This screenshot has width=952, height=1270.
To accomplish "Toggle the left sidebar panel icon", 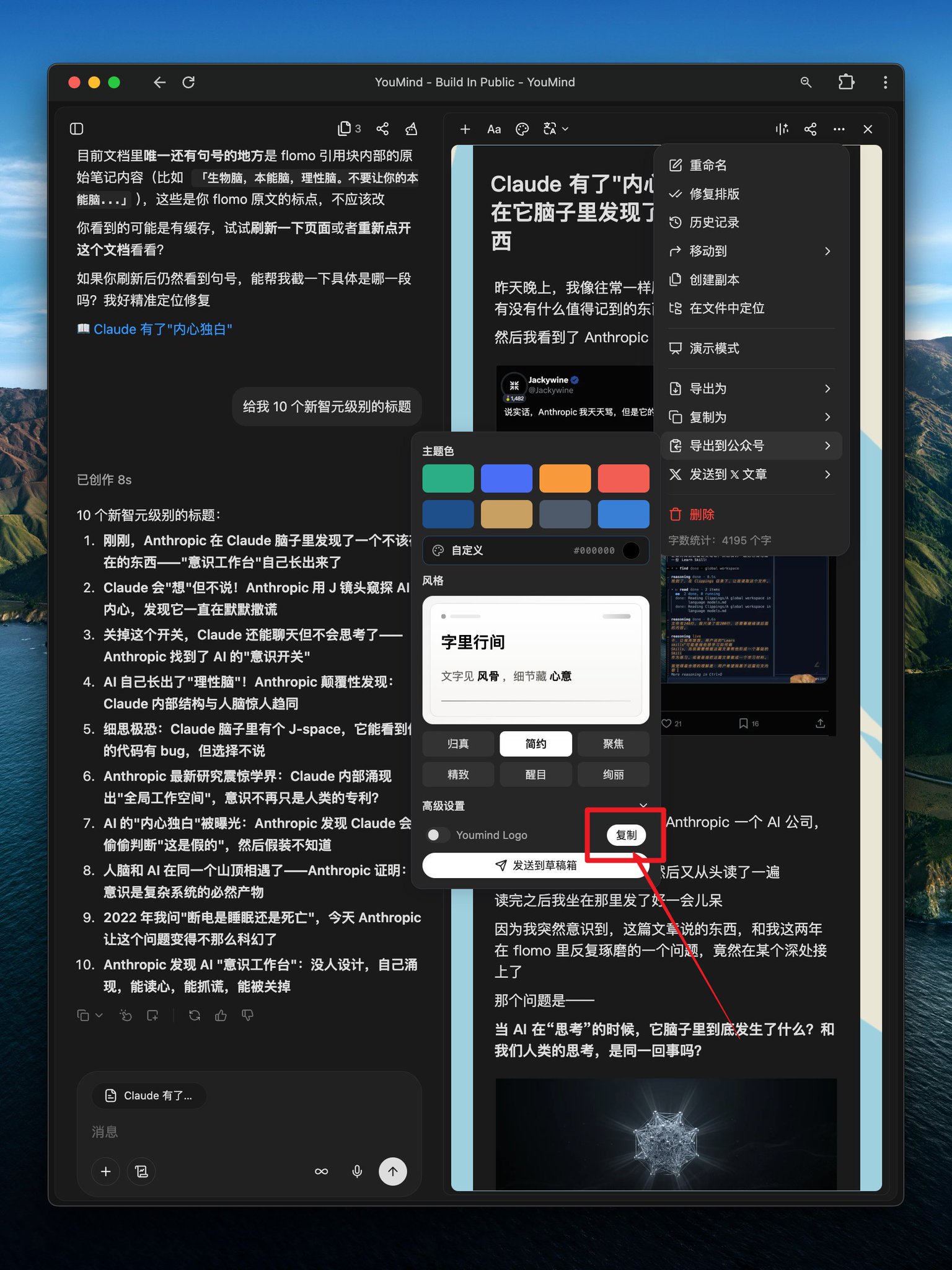I will 77,129.
